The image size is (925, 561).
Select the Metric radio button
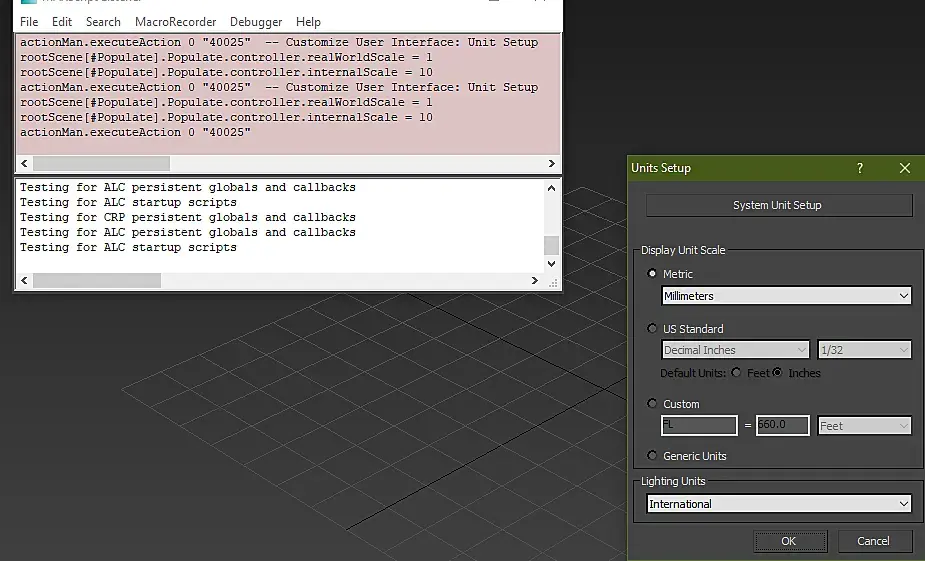pos(652,274)
